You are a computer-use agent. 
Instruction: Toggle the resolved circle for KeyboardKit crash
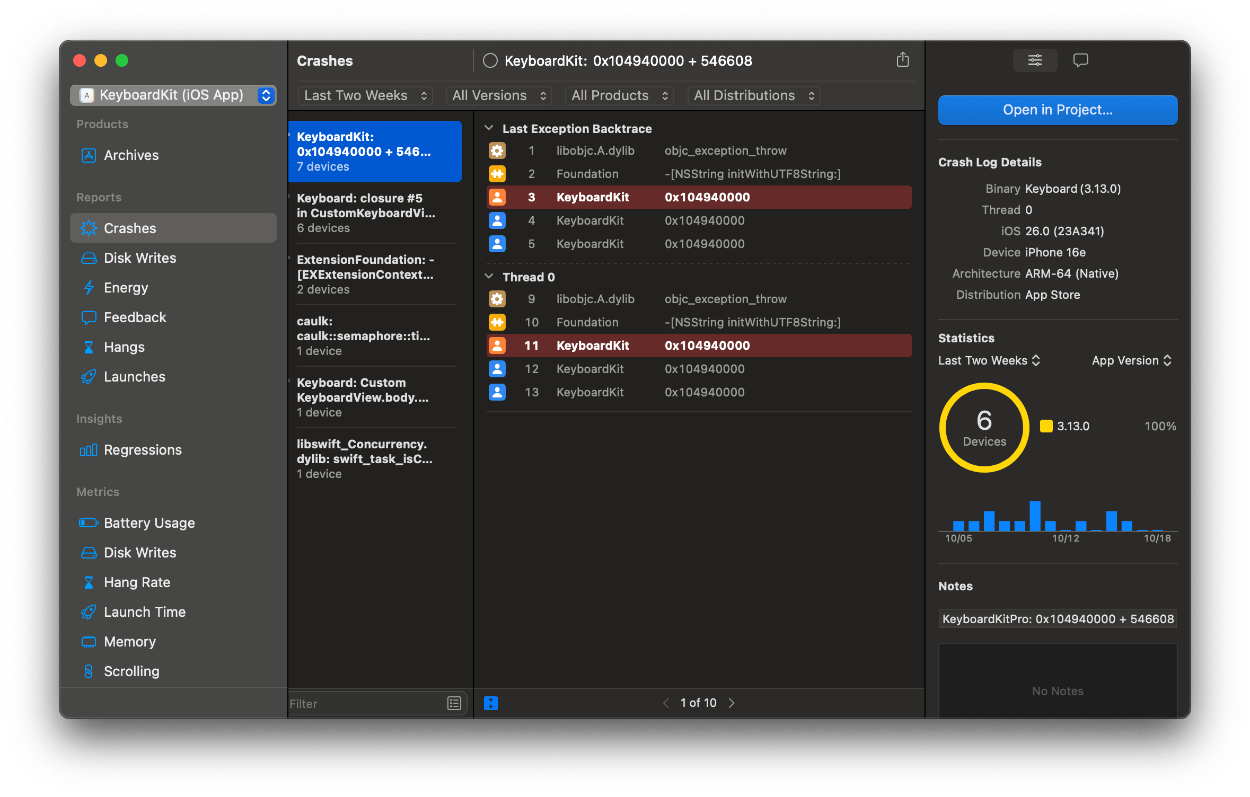(x=490, y=61)
